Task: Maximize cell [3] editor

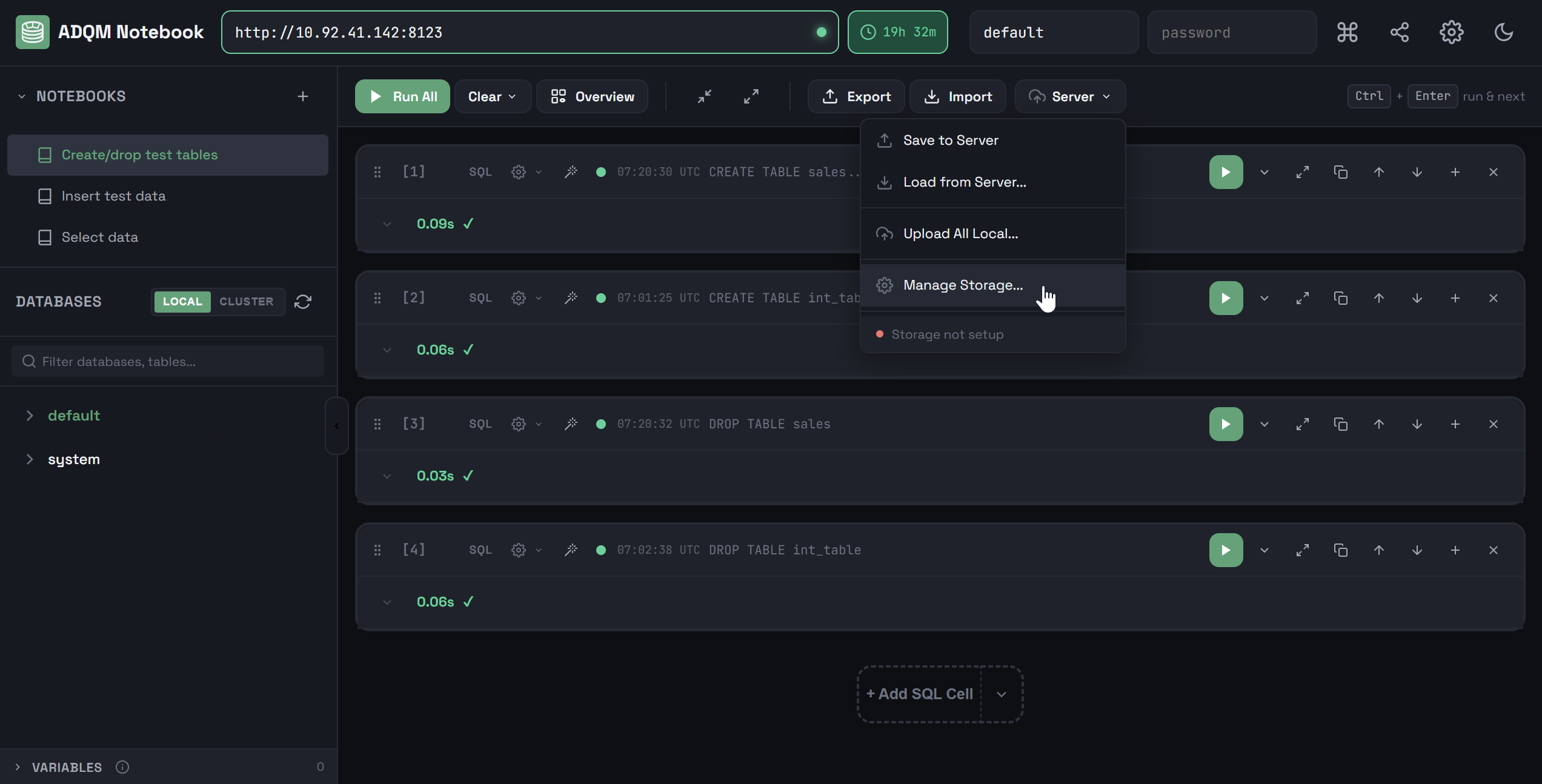Action: 1302,424
